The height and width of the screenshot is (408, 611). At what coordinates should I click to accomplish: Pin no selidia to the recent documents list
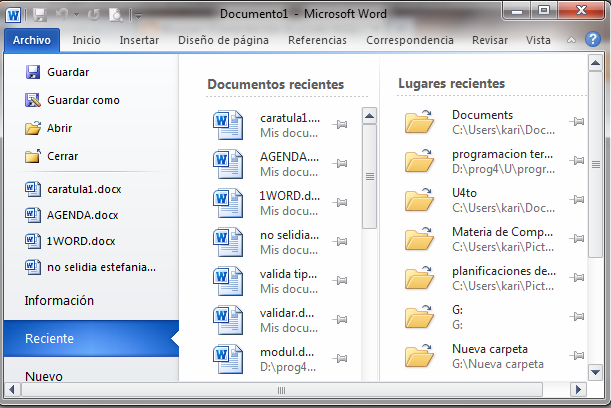(x=340, y=242)
